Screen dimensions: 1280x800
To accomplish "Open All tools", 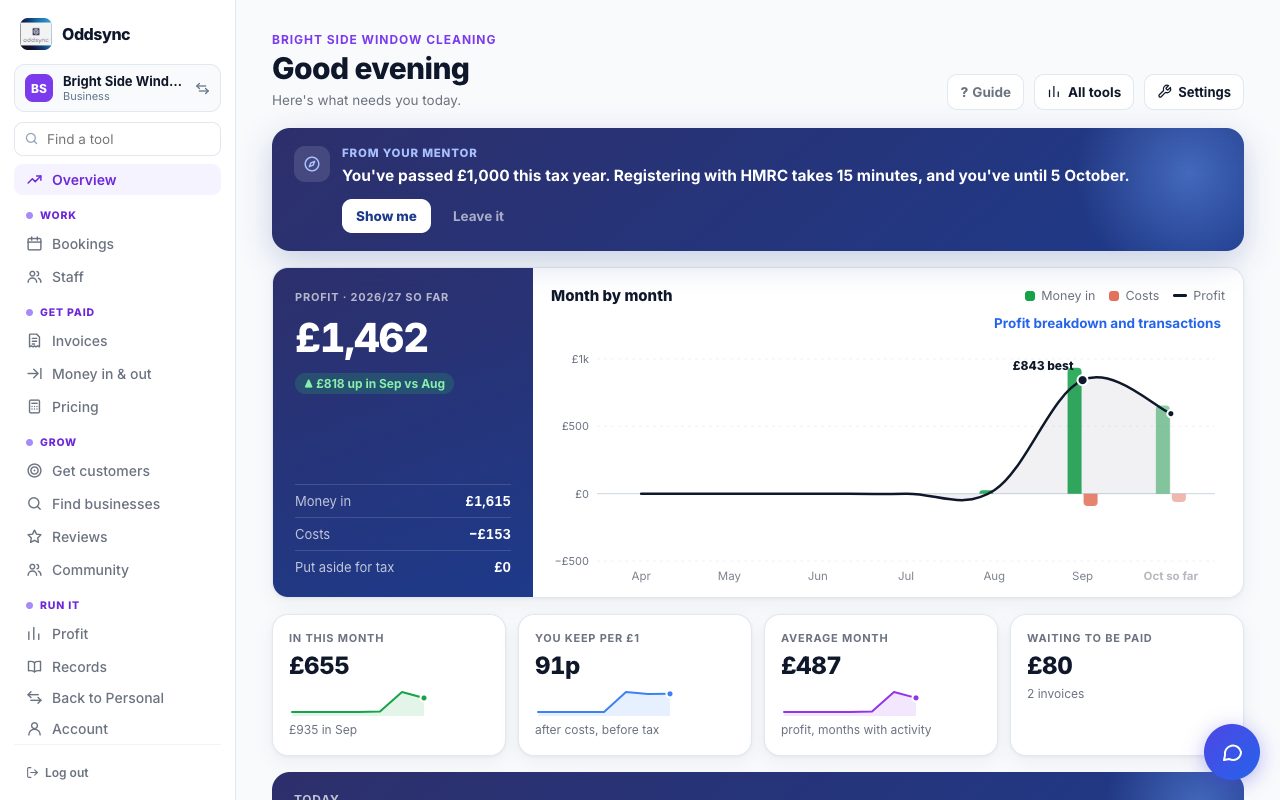I will (x=1084, y=92).
